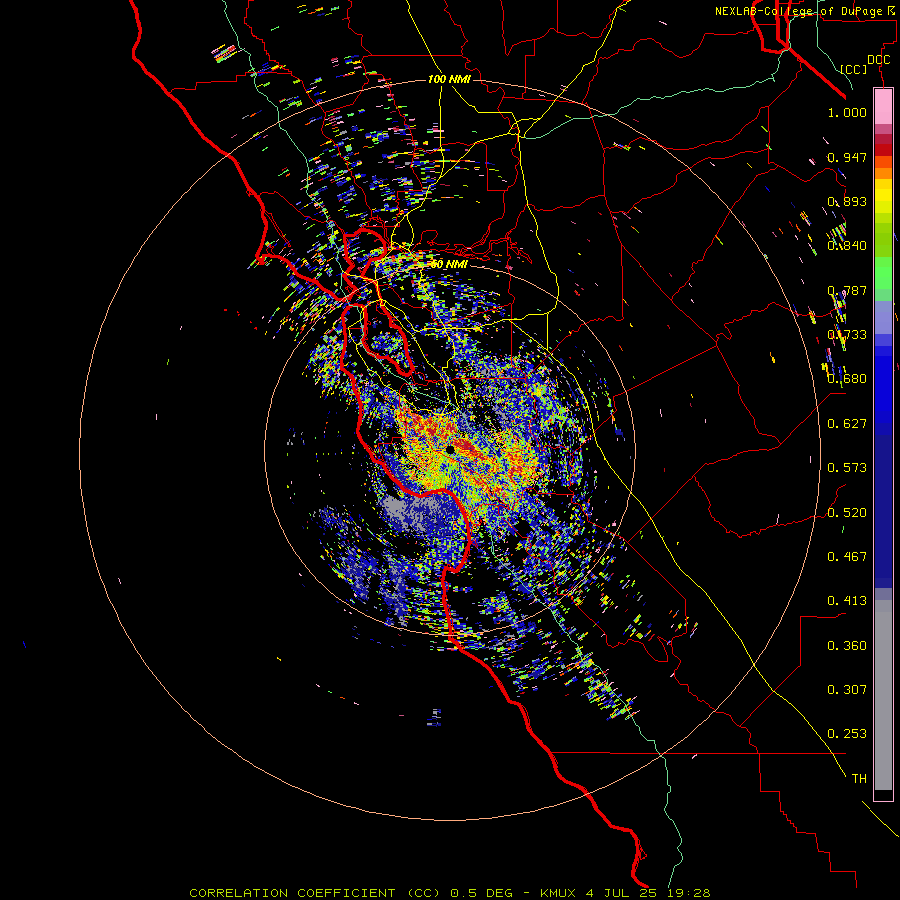Select the 0.893 scale value
Screen dimensions: 900x900
[x=847, y=201]
